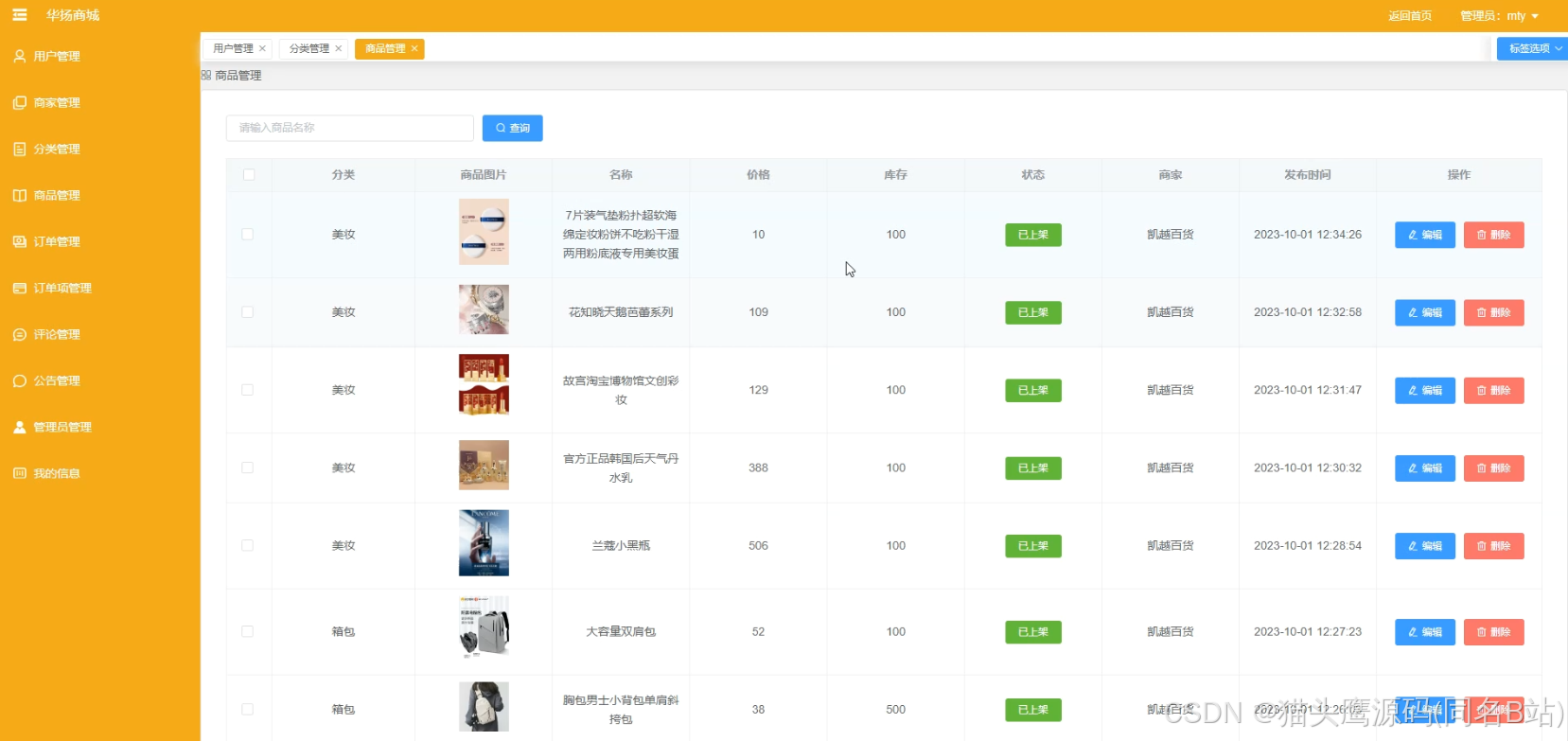Open the 故宫淘宝 product image
Screen dimensions: 1568x741
point(484,384)
